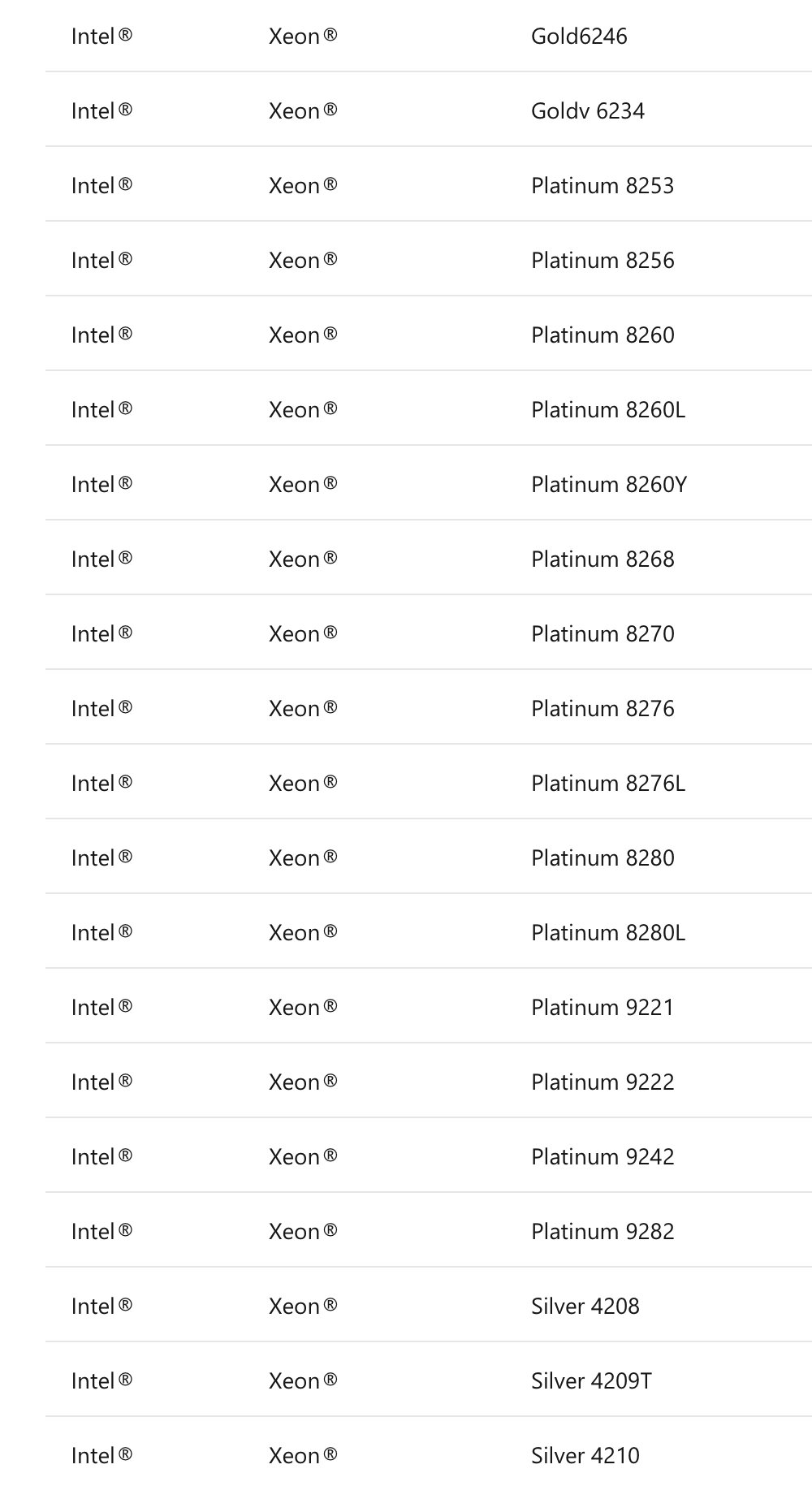Click the Platinum 9222 model entry
The height and width of the screenshot is (1486, 812).
(x=603, y=1082)
